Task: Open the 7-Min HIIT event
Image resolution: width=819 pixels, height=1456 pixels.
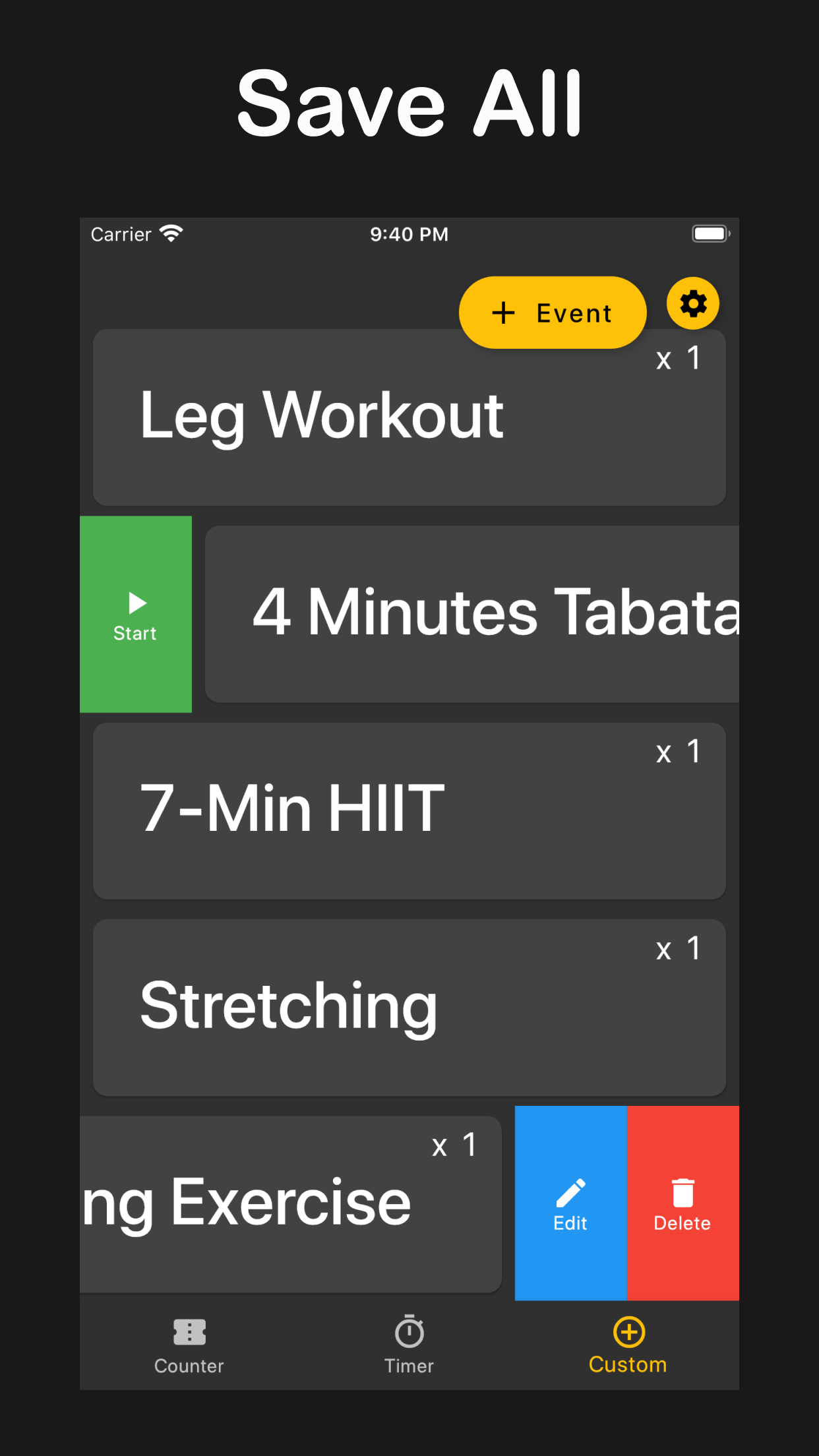Action: [293, 810]
